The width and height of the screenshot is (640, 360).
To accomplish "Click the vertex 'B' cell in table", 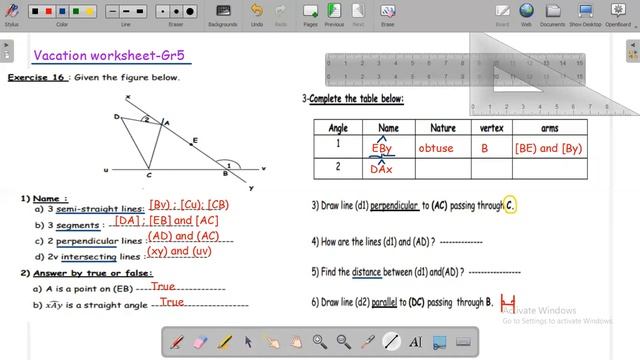I will tap(484, 148).
